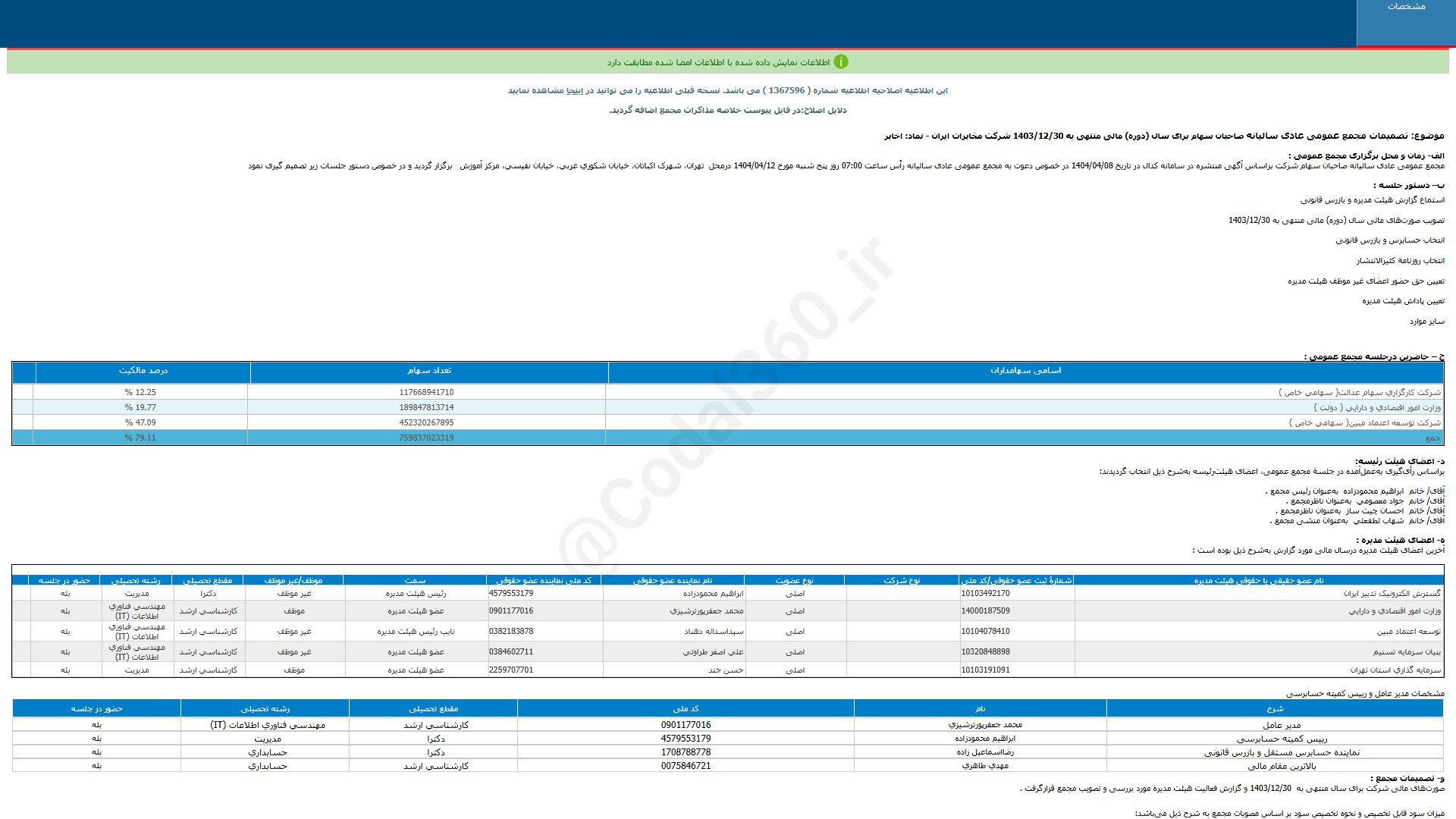Click the گسترش الکترونیک تدبیر ایران board row
1456x819 pixels.
point(728,594)
